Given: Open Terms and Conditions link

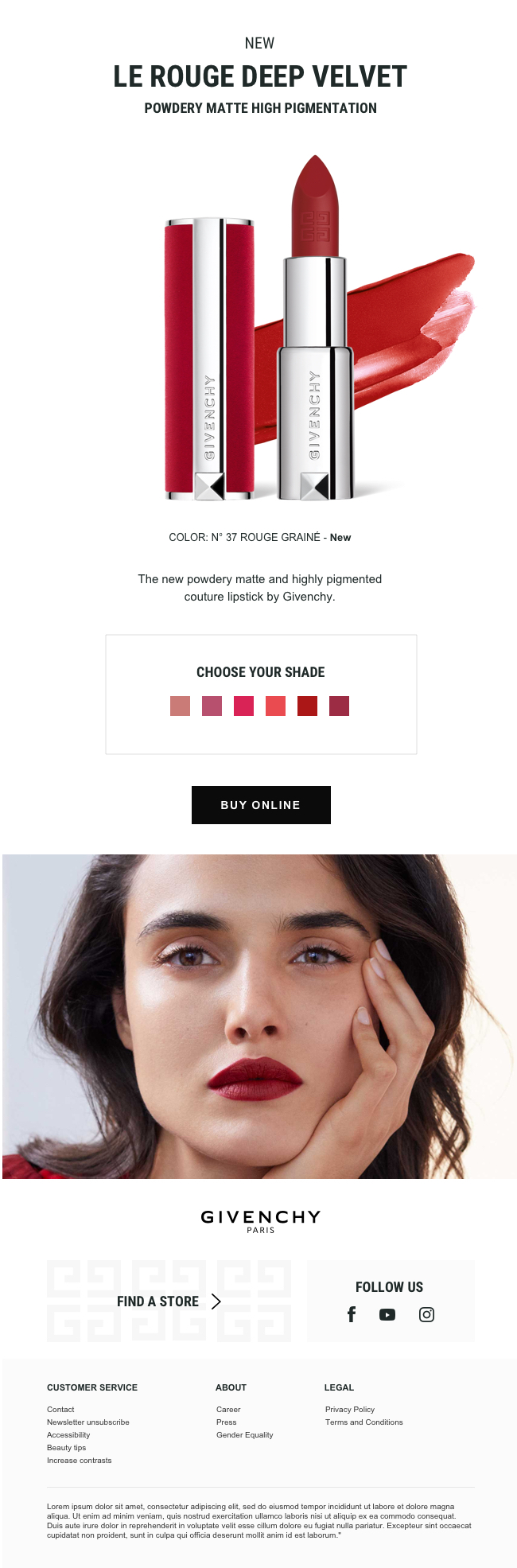Looking at the screenshot, I should [364, 1422].
